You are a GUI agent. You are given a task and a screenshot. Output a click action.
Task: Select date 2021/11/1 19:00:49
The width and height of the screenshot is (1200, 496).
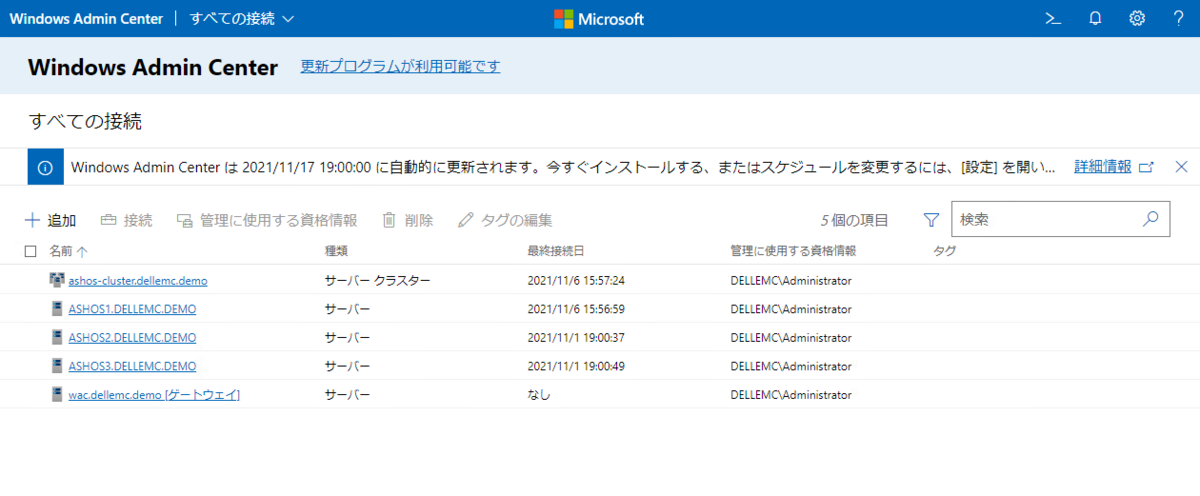575,366
